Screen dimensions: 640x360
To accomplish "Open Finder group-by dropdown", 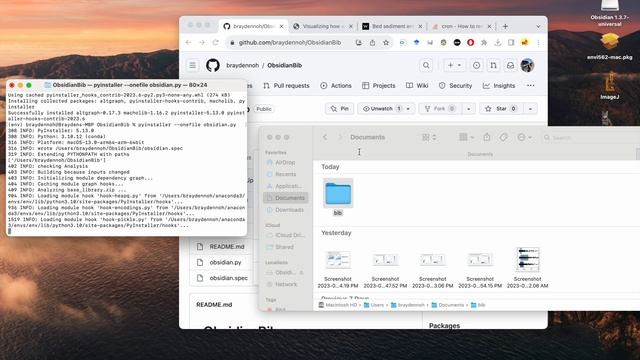I will click(x=466, y=137).
